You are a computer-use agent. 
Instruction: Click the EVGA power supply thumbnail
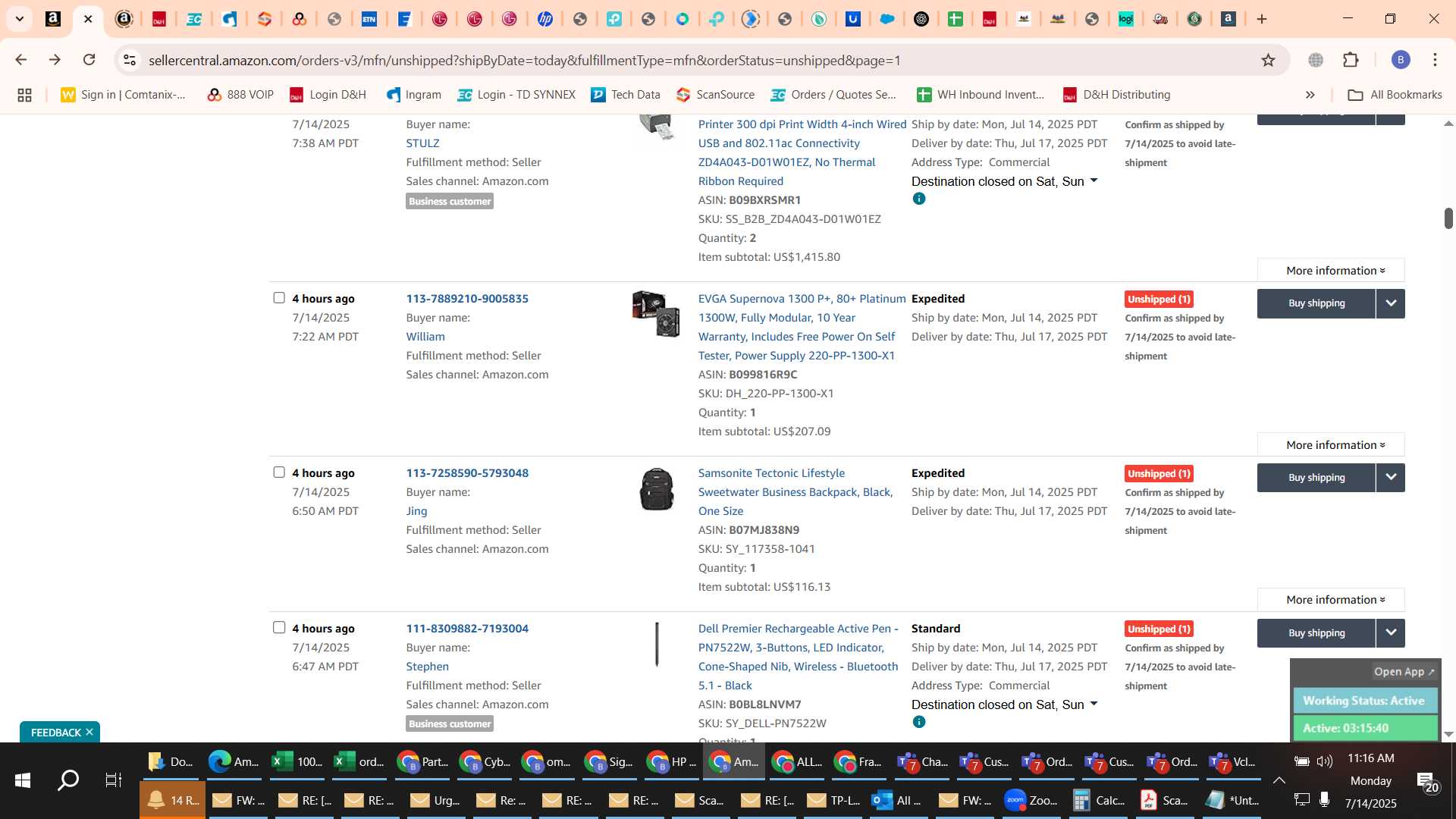point(656,313)
